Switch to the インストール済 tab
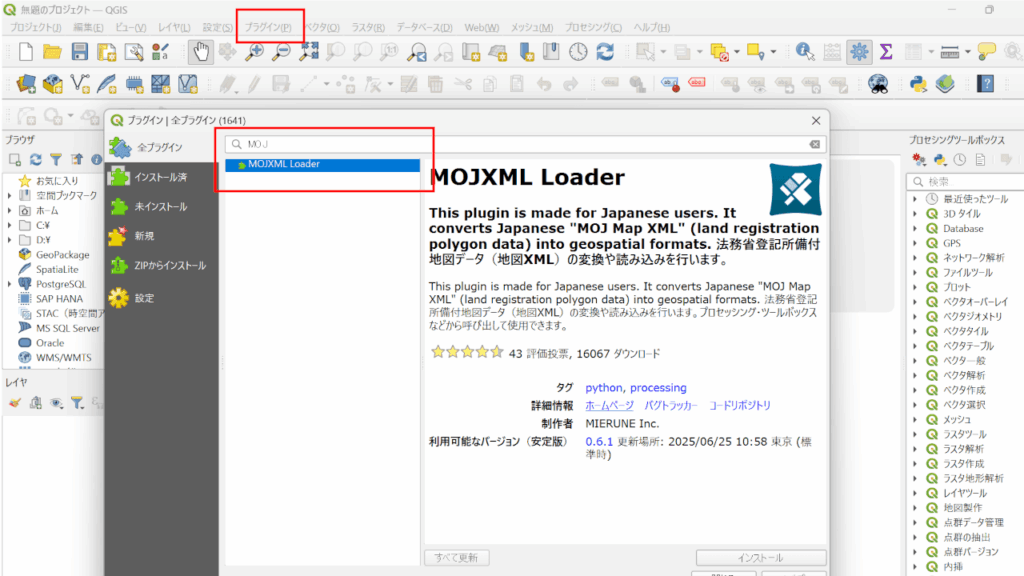Viewport: 1024px width, 576px height. click(161, 177)
